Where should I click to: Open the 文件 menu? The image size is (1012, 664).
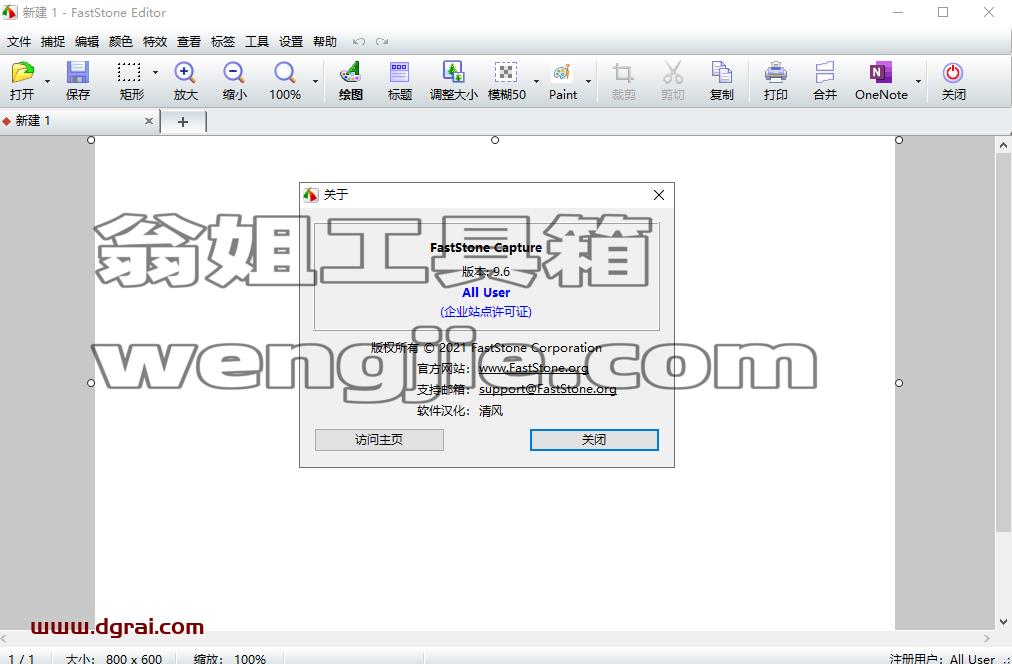pyautogui.click(x=19, y=41)
